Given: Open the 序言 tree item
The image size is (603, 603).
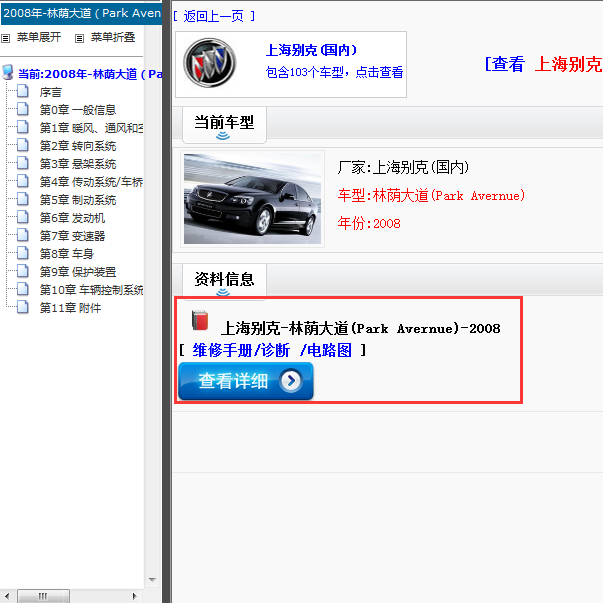Looking at the screenshot, I should click(50, 92).
